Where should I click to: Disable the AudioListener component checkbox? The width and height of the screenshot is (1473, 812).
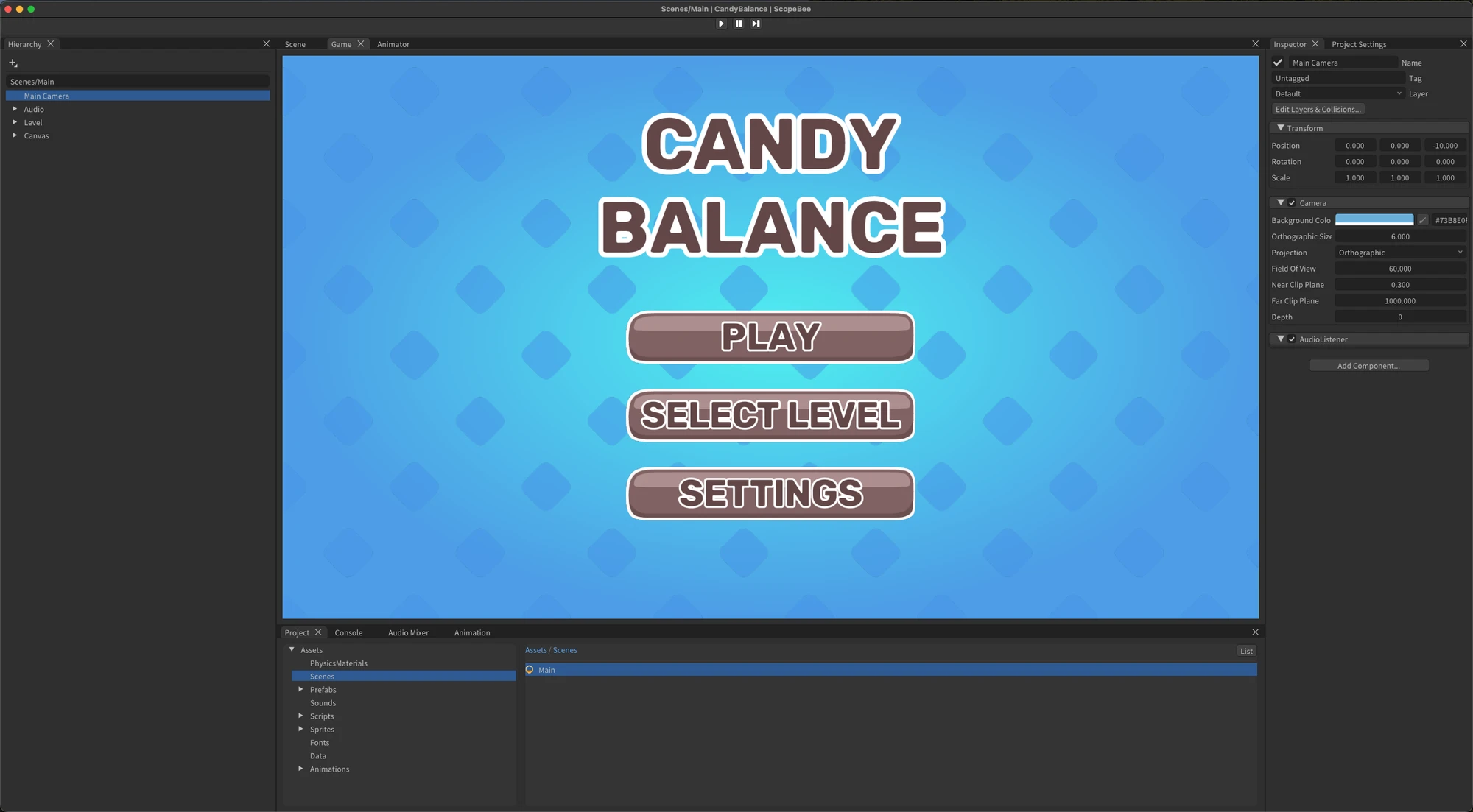[1292, 339]
